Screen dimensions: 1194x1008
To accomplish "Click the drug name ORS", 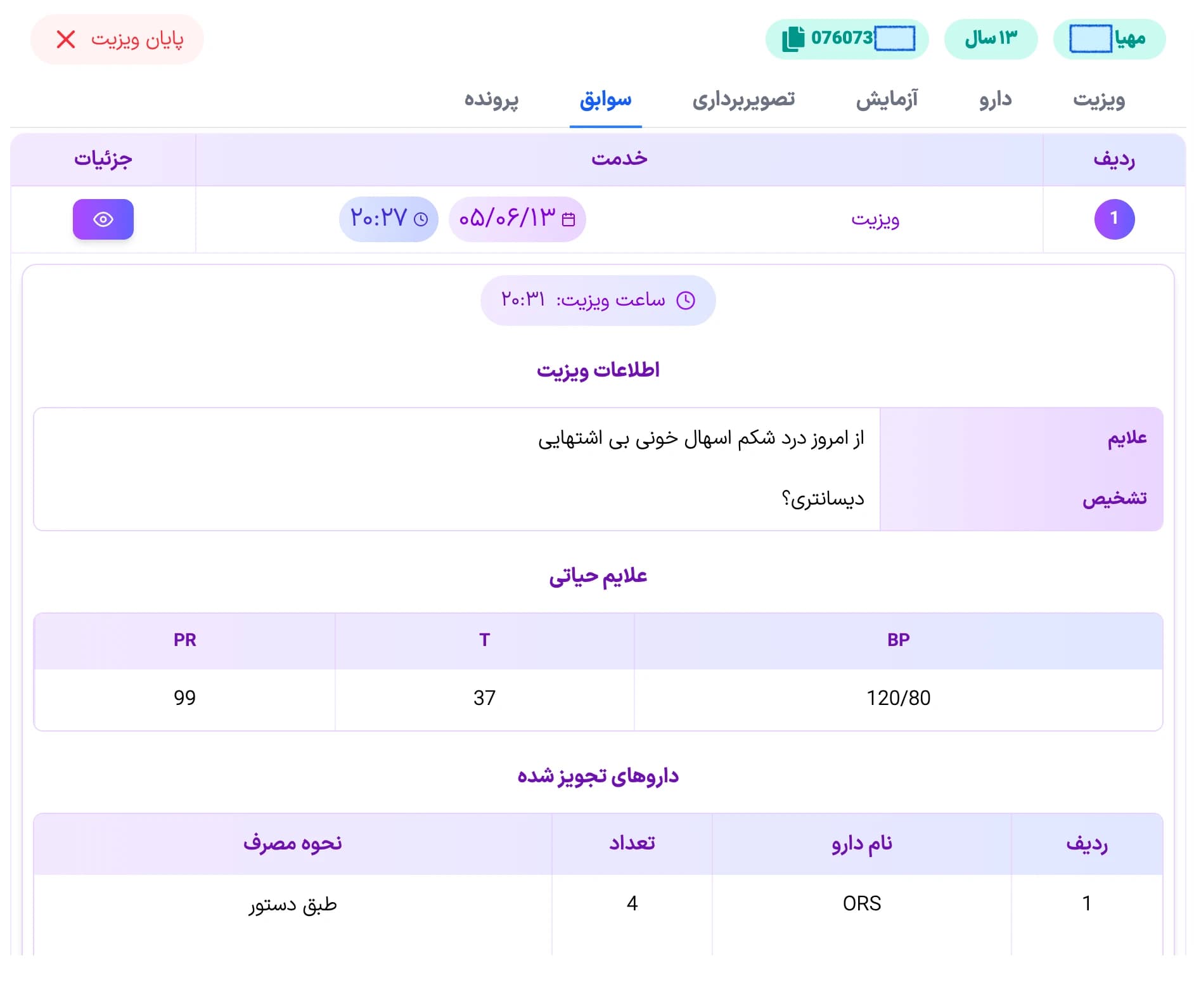I will [x=862, y=903].
